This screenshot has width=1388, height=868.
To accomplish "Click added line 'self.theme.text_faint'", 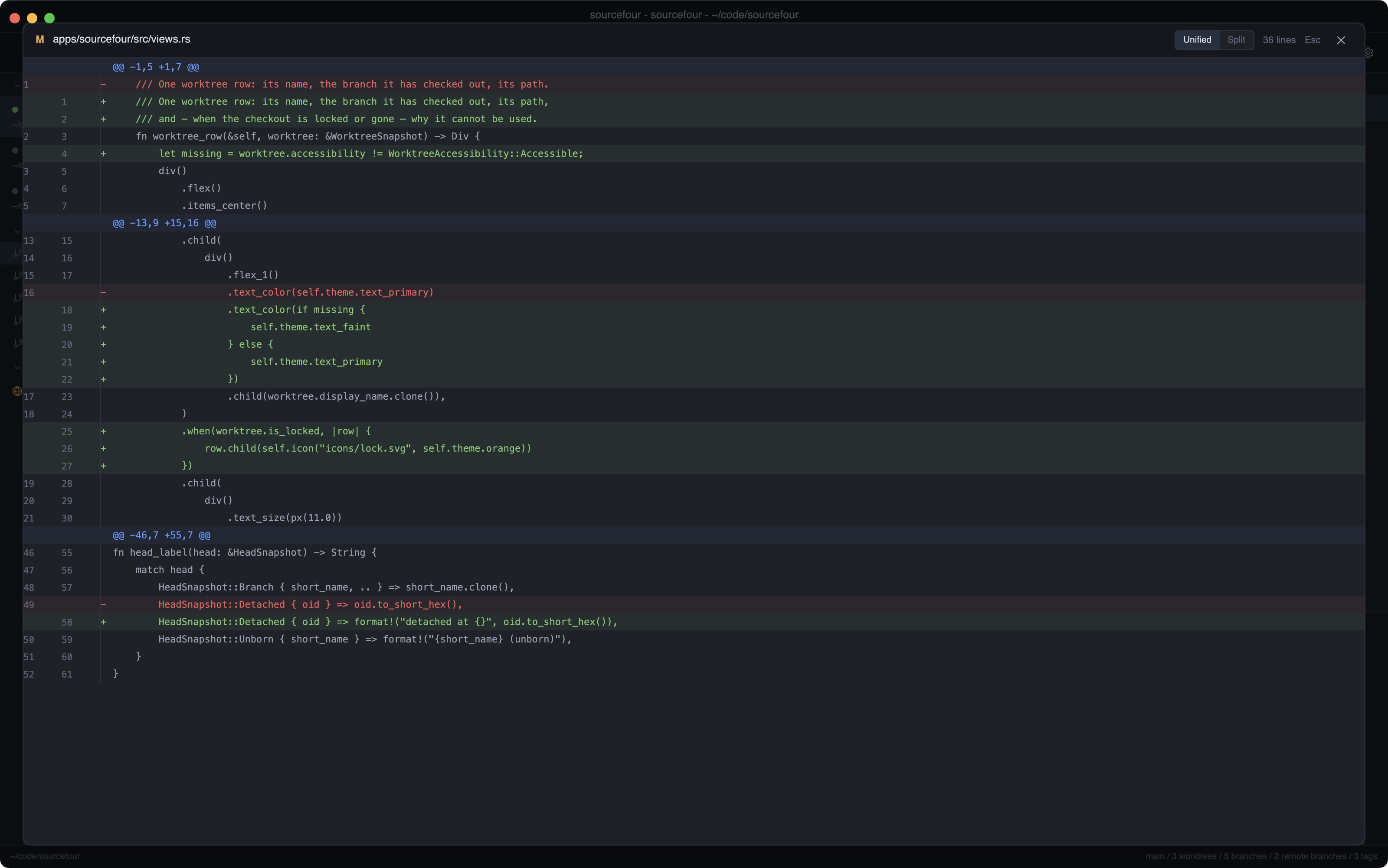I will point(694,326).
